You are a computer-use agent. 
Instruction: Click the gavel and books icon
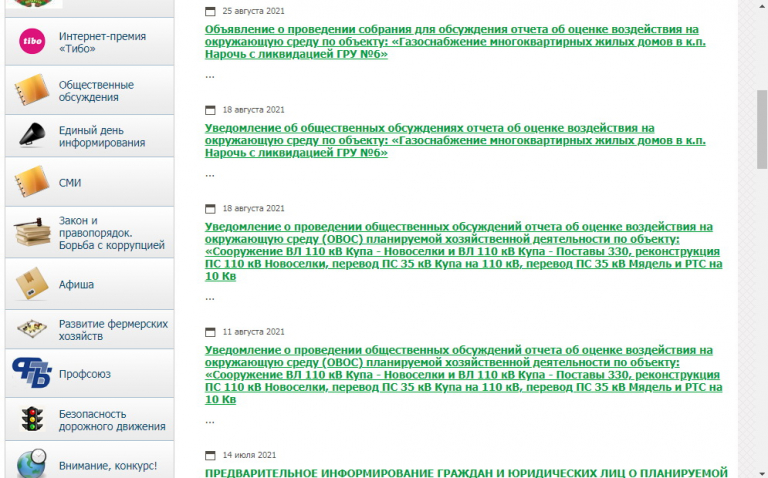click(32, 233)
